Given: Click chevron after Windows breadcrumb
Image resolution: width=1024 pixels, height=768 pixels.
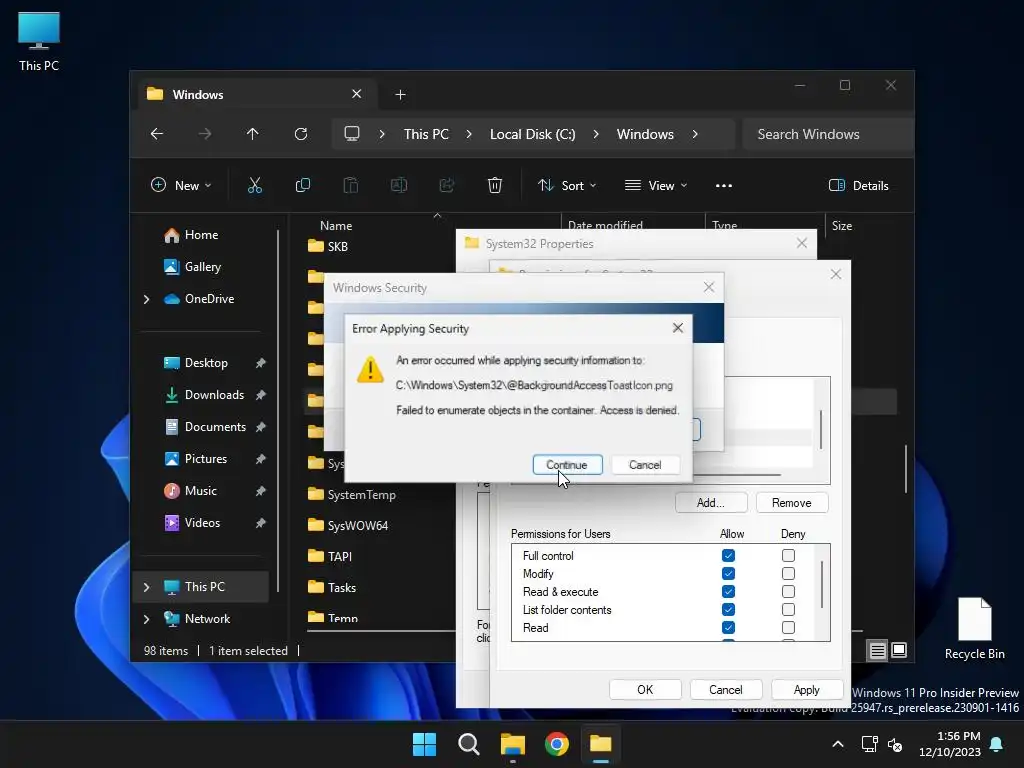Looking at the screenshot, I should coord(695,134).
